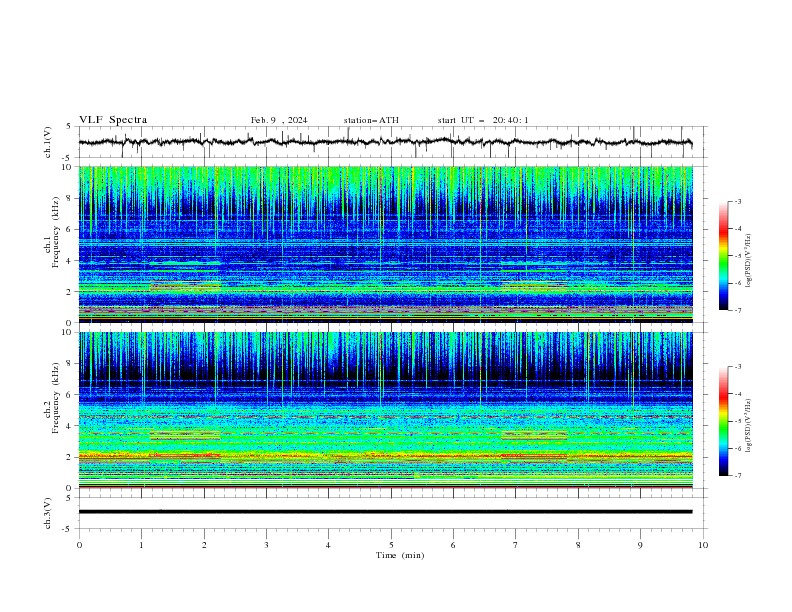Click the ch.3 flat black waveform trace
The width and height of the screenshot is (792, 612).
pos(385,512)
